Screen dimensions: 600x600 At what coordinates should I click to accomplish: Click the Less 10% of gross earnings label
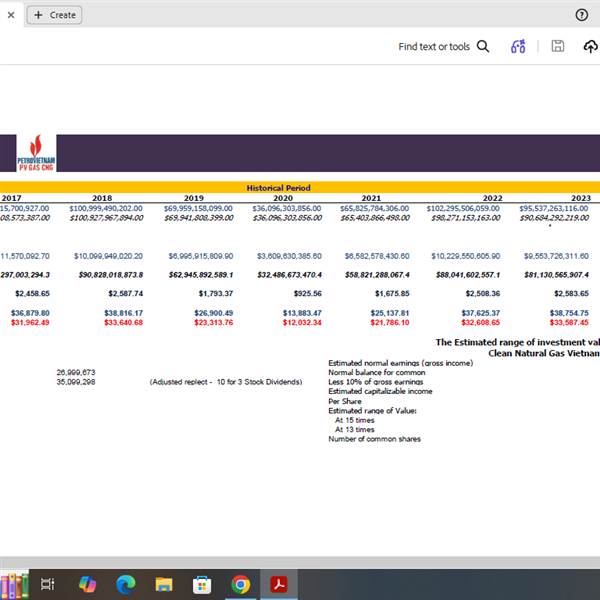(376, 382)
